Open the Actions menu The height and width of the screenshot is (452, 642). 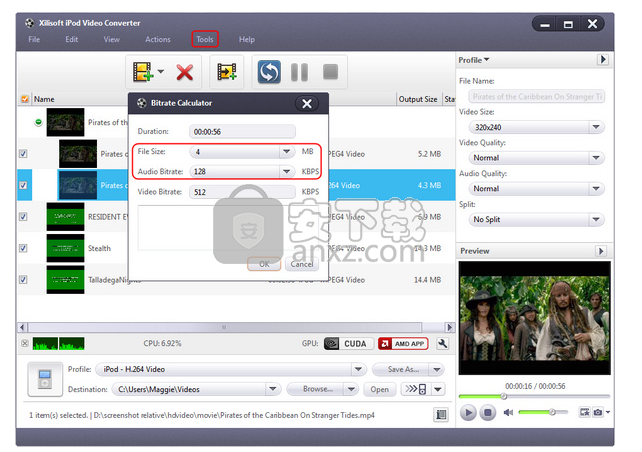pos(158,39)
